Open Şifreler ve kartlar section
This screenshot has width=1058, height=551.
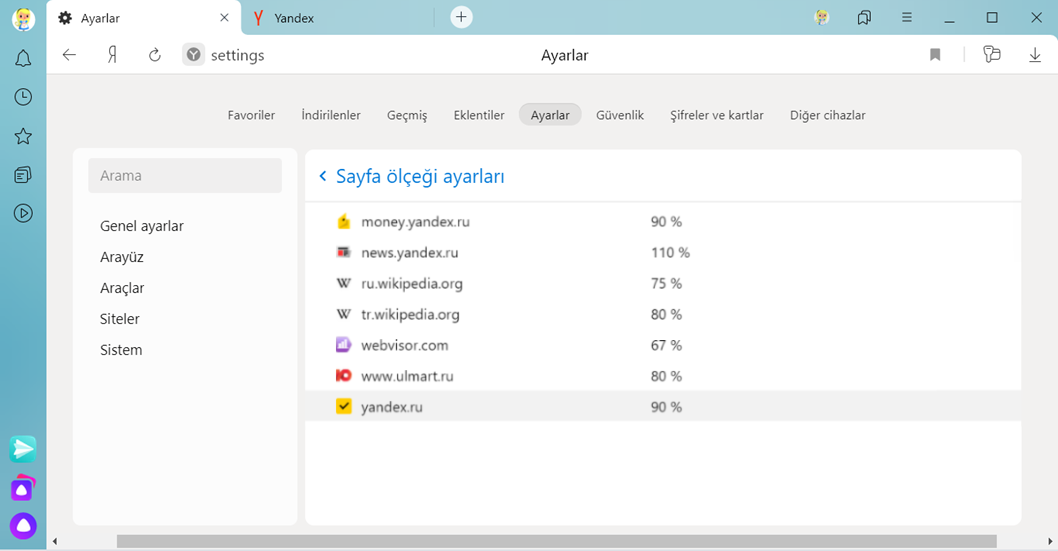(717, 115)
